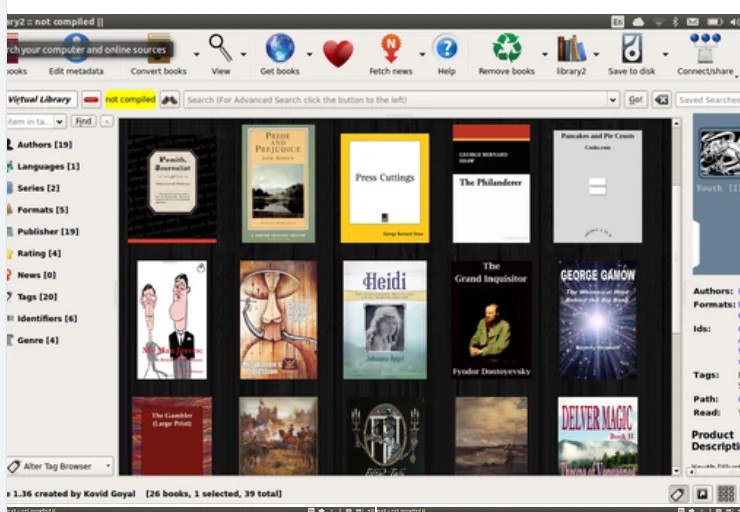740x512 pixels.
Task: Select The Gambler (Large Print) cover
Action: click(x=172, y=436)
